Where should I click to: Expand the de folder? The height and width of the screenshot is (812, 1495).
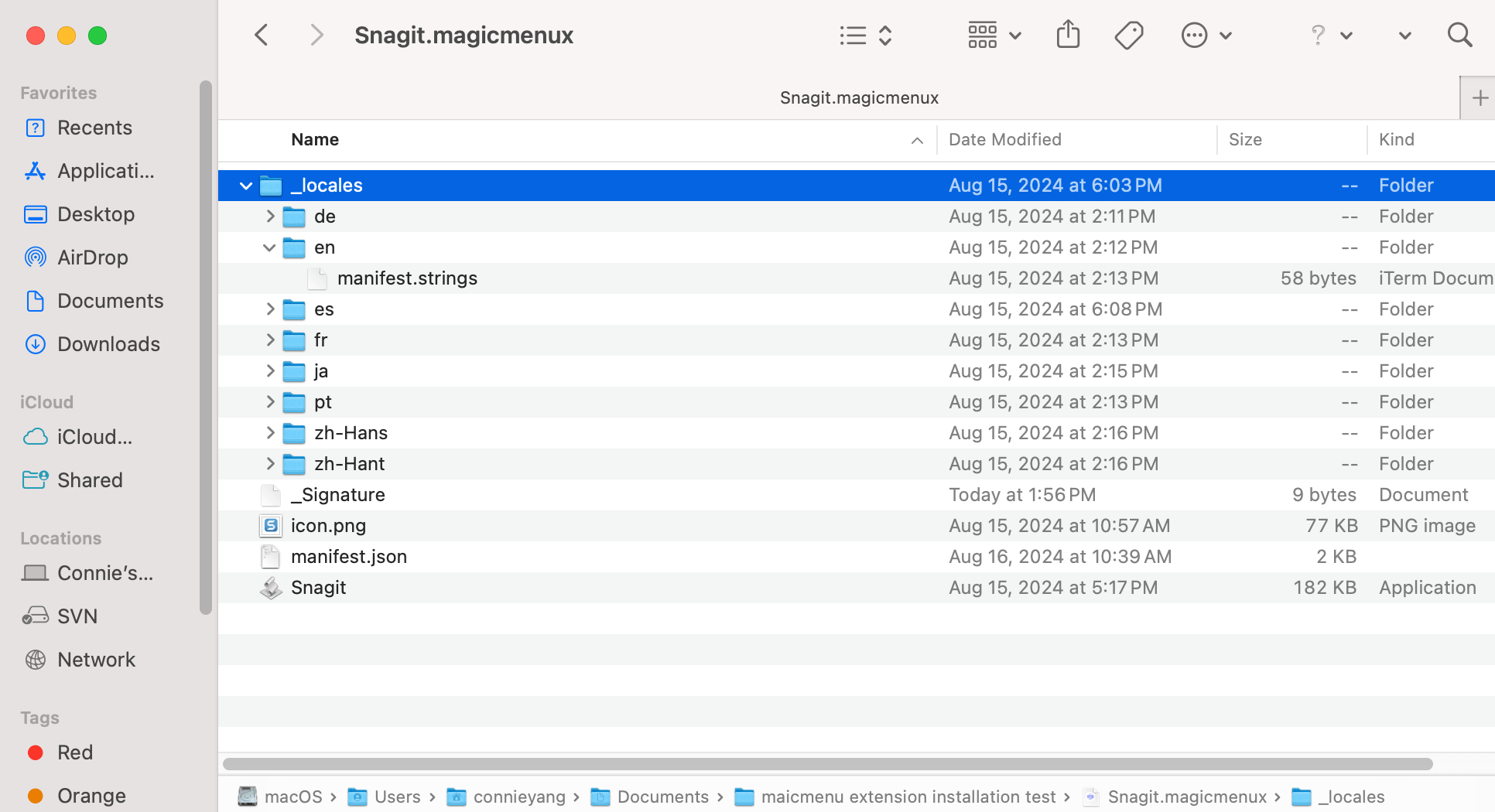coord(270,217)
